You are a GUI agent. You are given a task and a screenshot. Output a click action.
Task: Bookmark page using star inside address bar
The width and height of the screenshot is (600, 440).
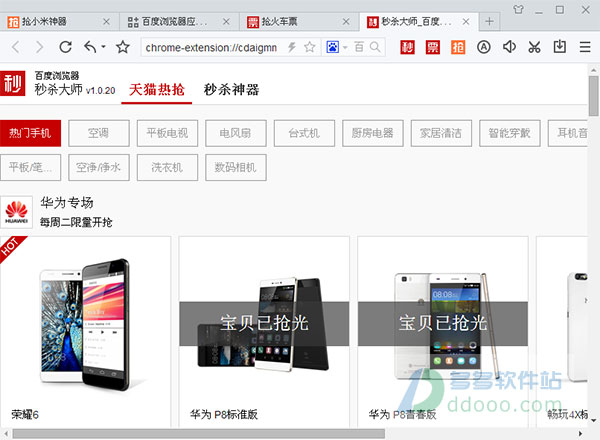[x=310, y=47]
